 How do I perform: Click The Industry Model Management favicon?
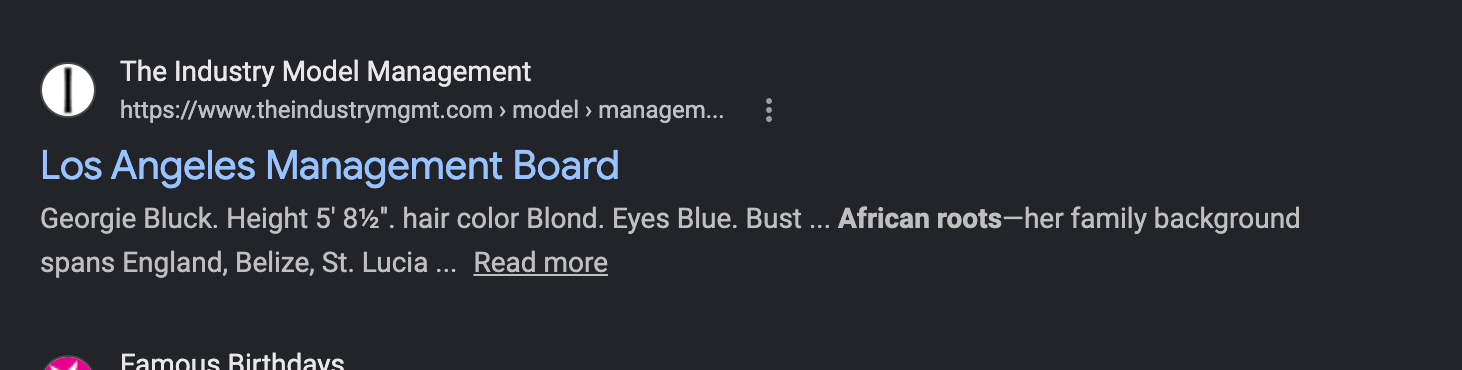point(68,89)
